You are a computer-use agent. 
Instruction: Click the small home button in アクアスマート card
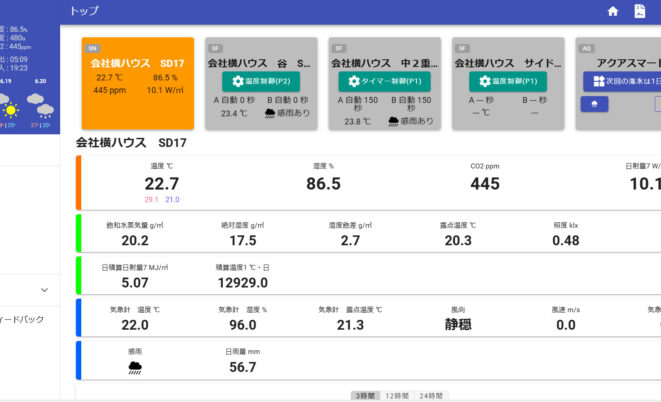click(x=595, y=104)
